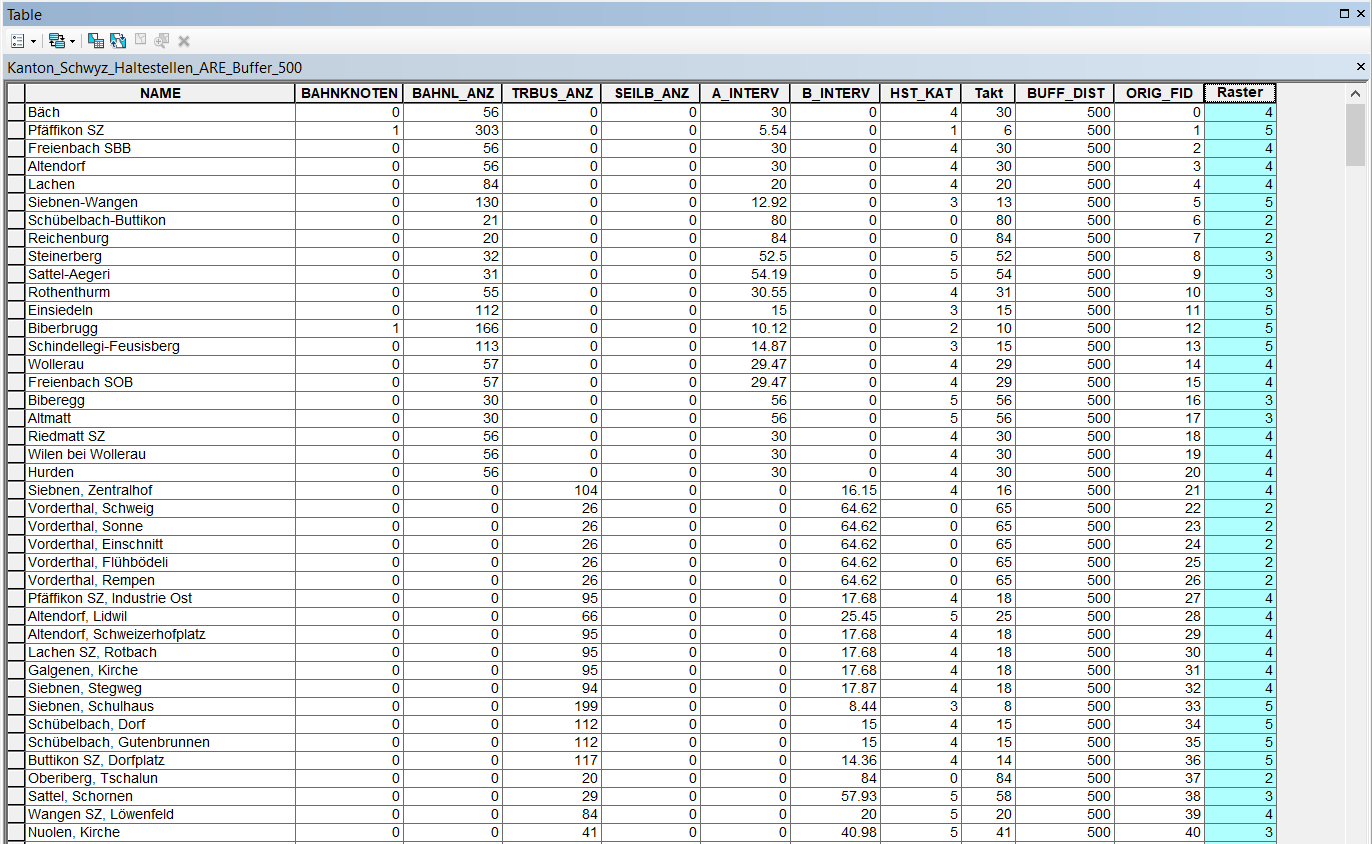Click the vertical scrollbar up arrow
1372x844 pixels.
(x=1355, y=94)
